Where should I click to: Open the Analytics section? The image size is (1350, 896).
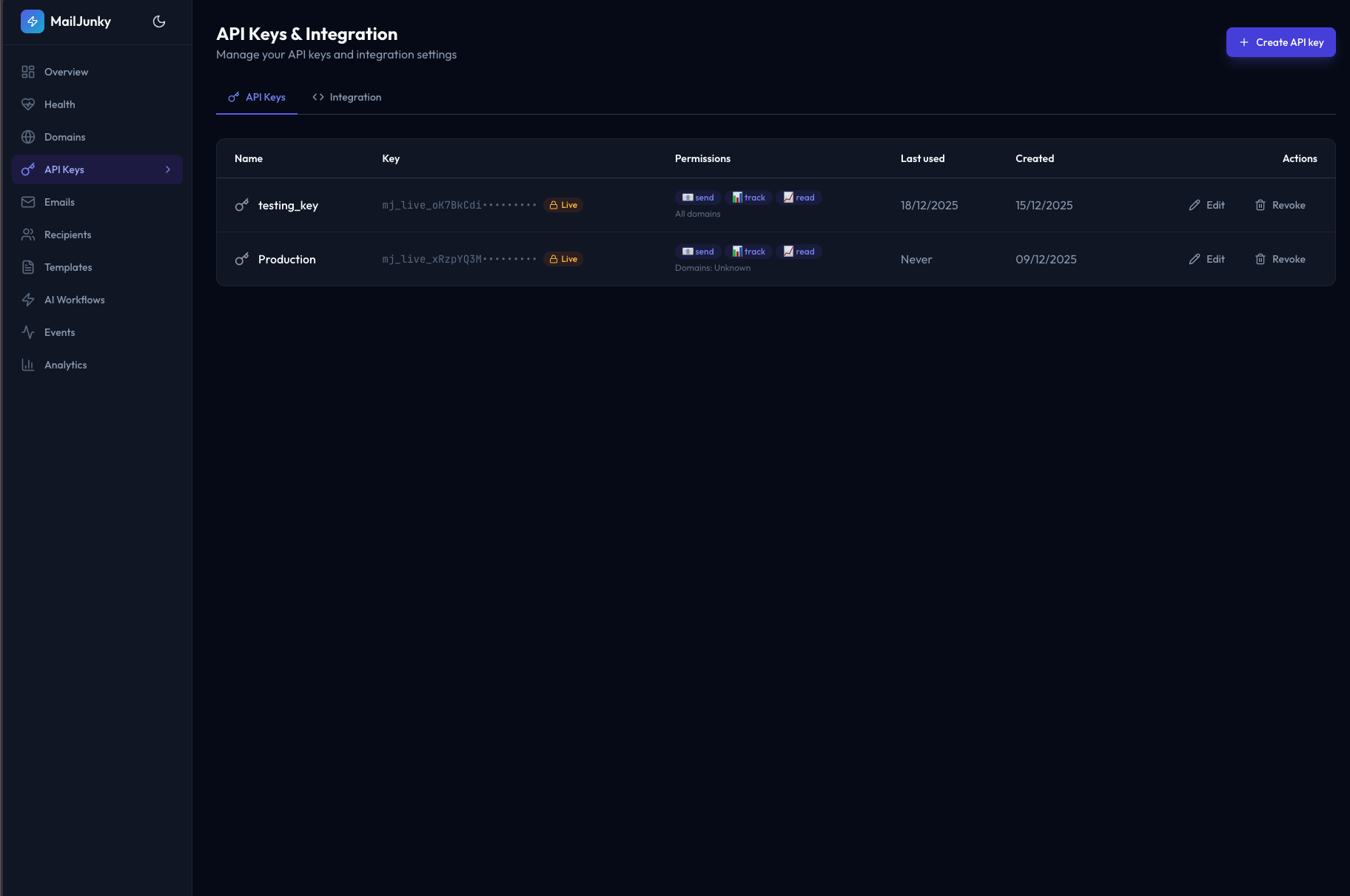65,365
